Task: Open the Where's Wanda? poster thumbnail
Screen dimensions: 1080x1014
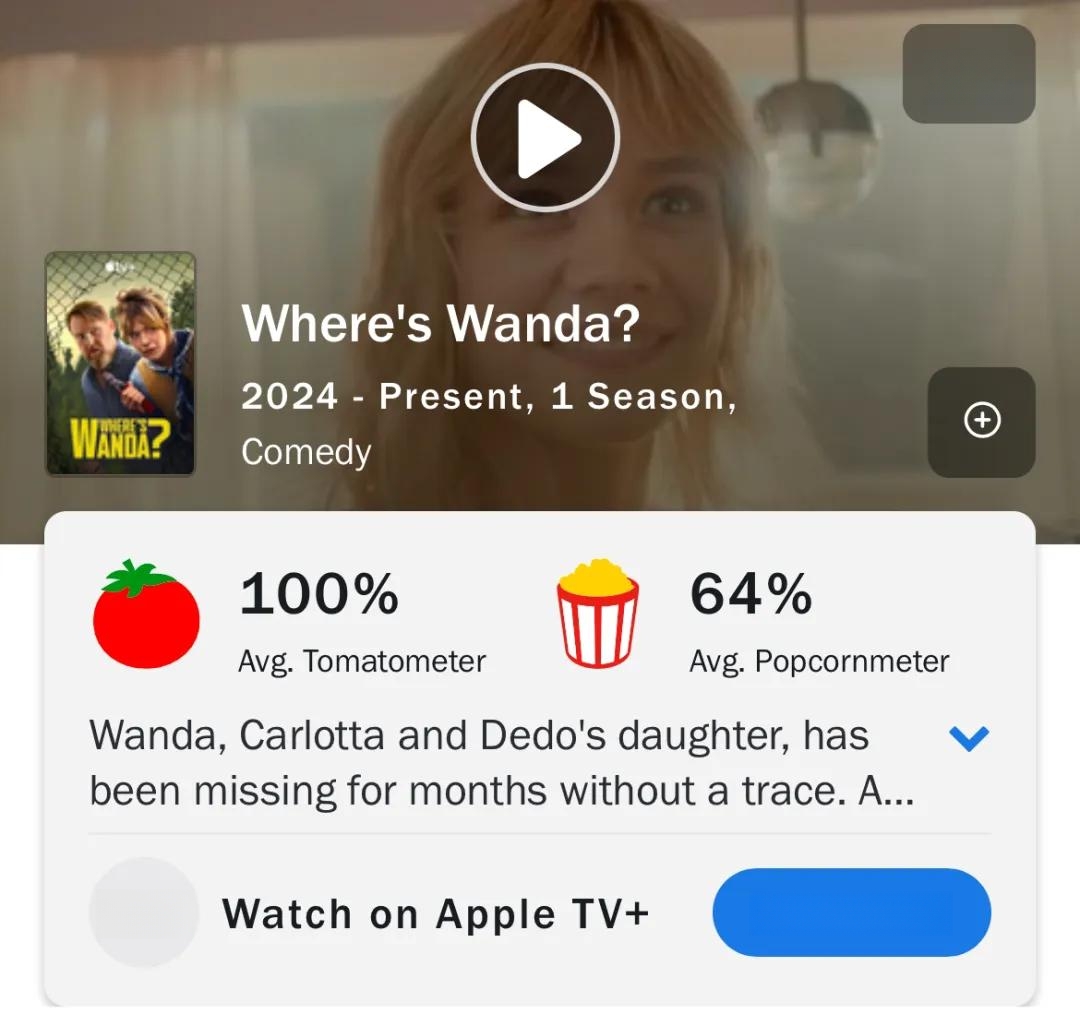Action: [x=121, y=364]
